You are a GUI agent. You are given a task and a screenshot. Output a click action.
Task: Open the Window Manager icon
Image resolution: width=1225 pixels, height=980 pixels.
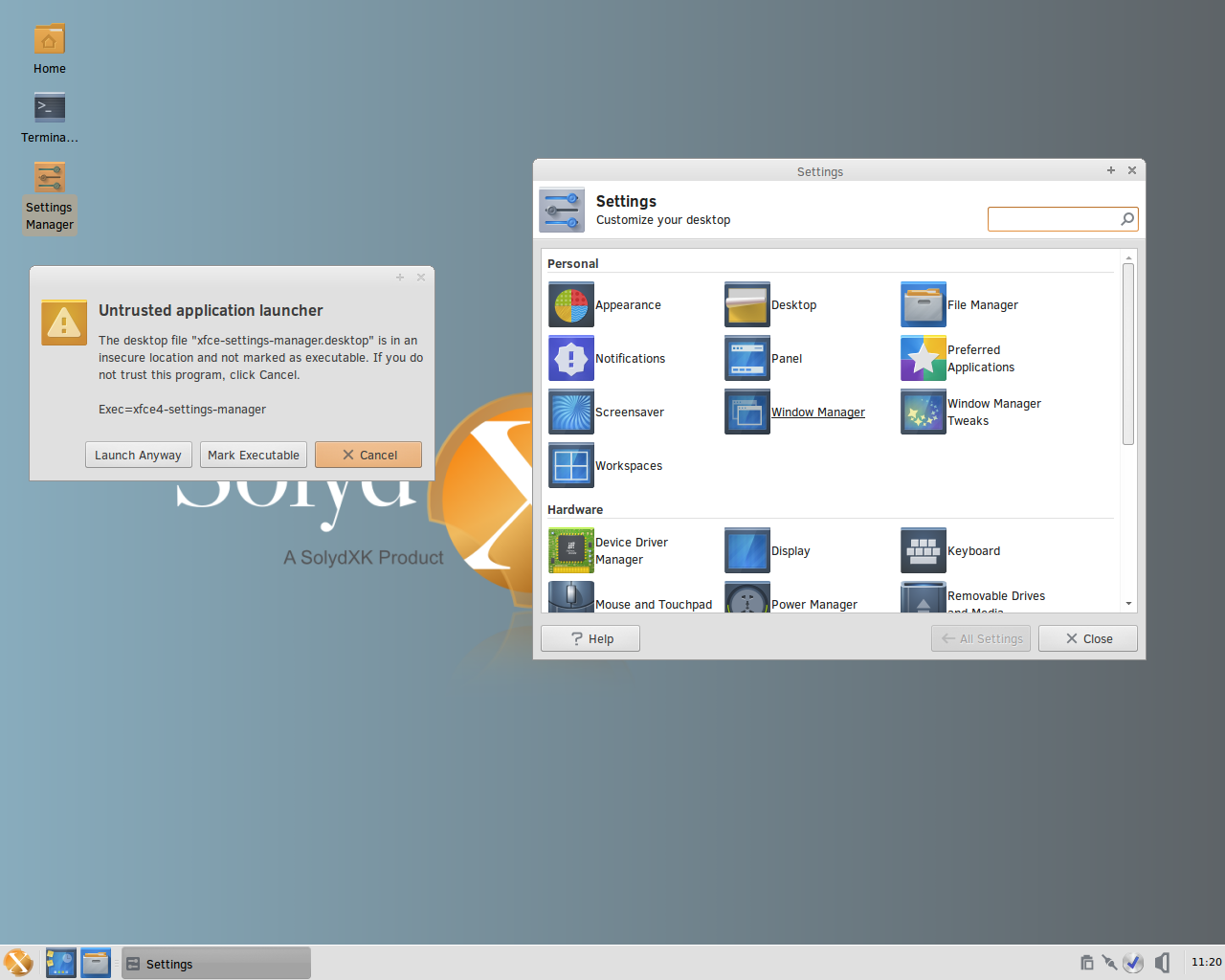tap(747, 412)
